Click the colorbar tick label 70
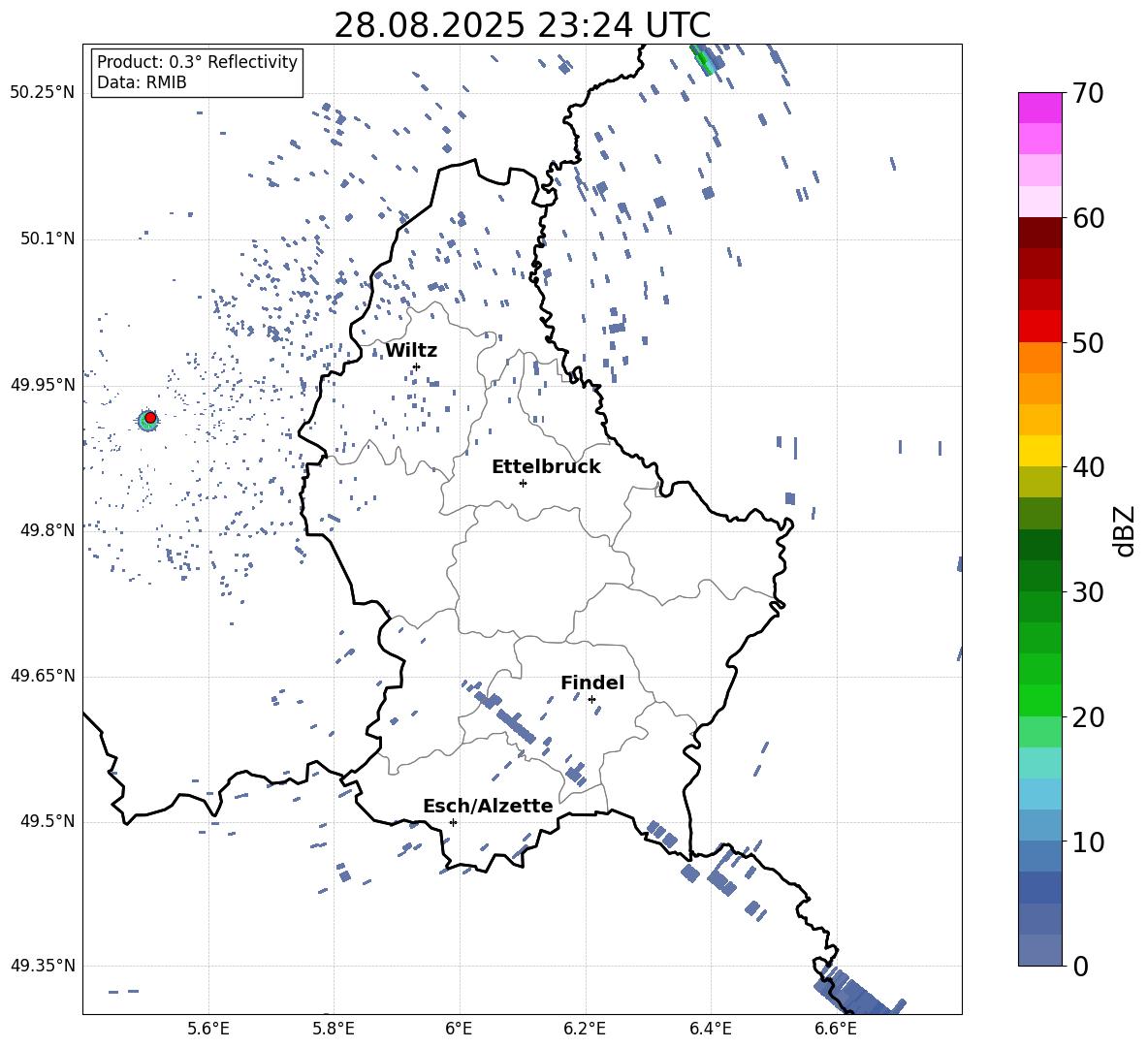1148x1048 pixels. point(1089,93)
